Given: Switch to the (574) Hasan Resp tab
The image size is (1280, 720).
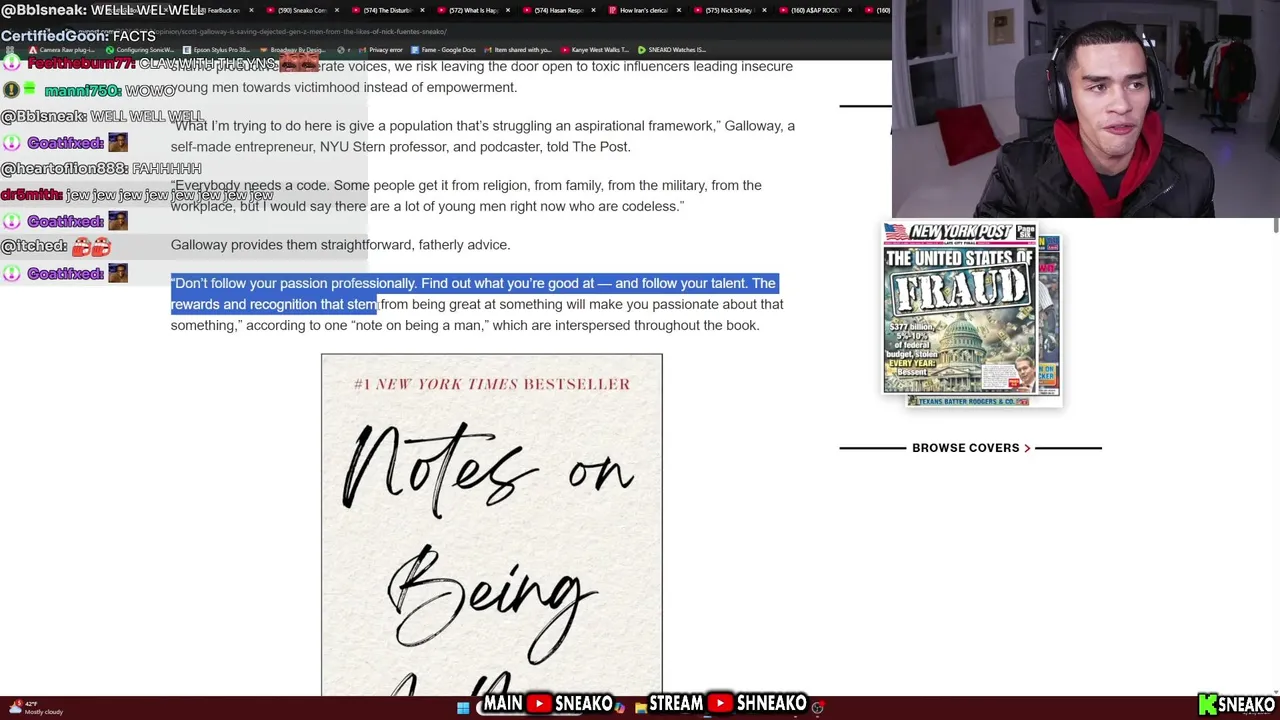Looking at the screenshot, I should 558,10.
